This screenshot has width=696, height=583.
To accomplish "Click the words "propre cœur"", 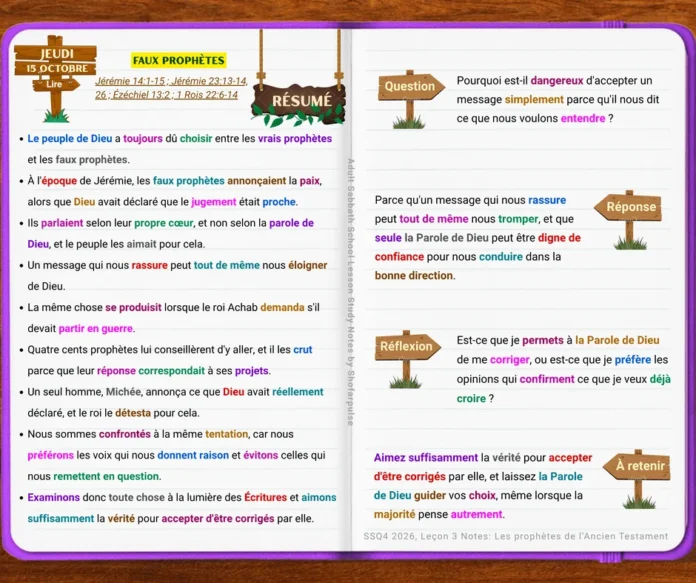I will pyautogui.click(x=163, y=223).
